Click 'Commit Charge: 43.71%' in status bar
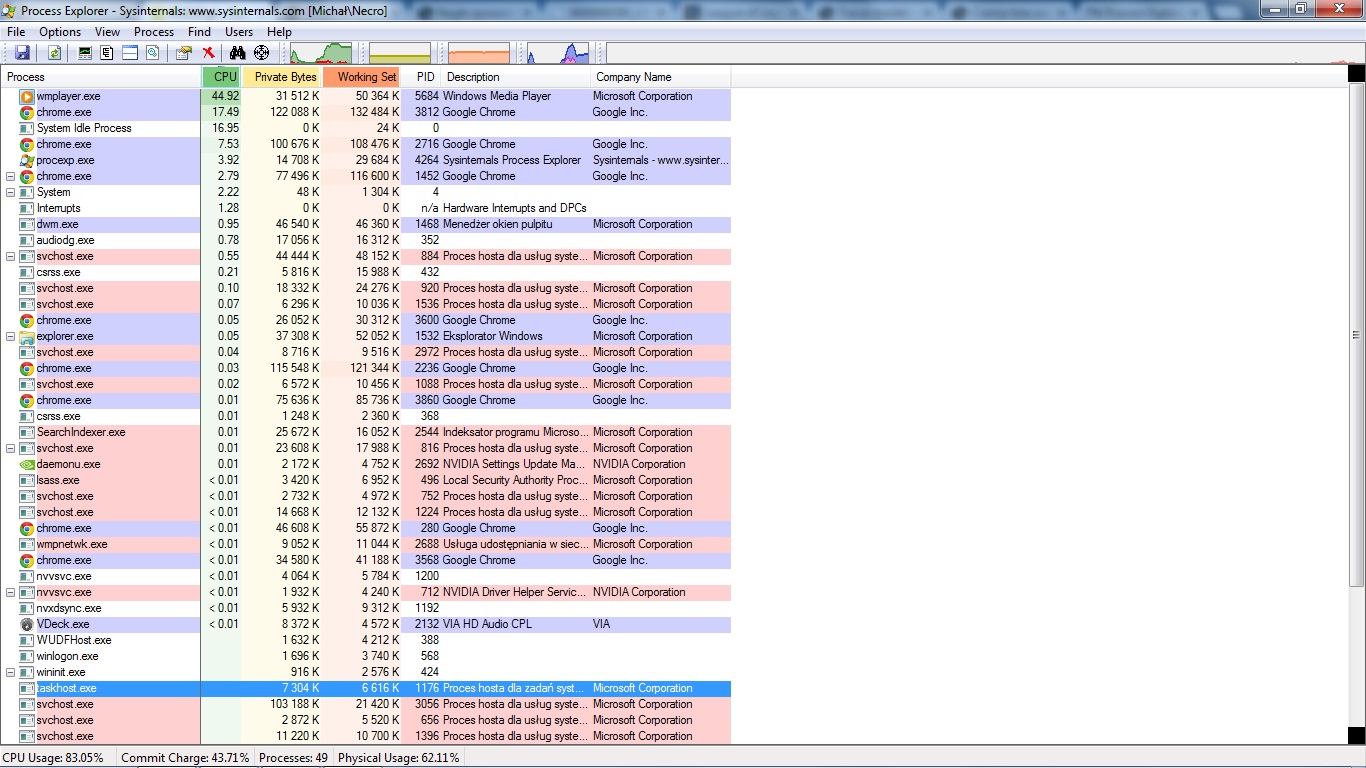The width and height of the screenshot is (1366, 768). (186, 758)
